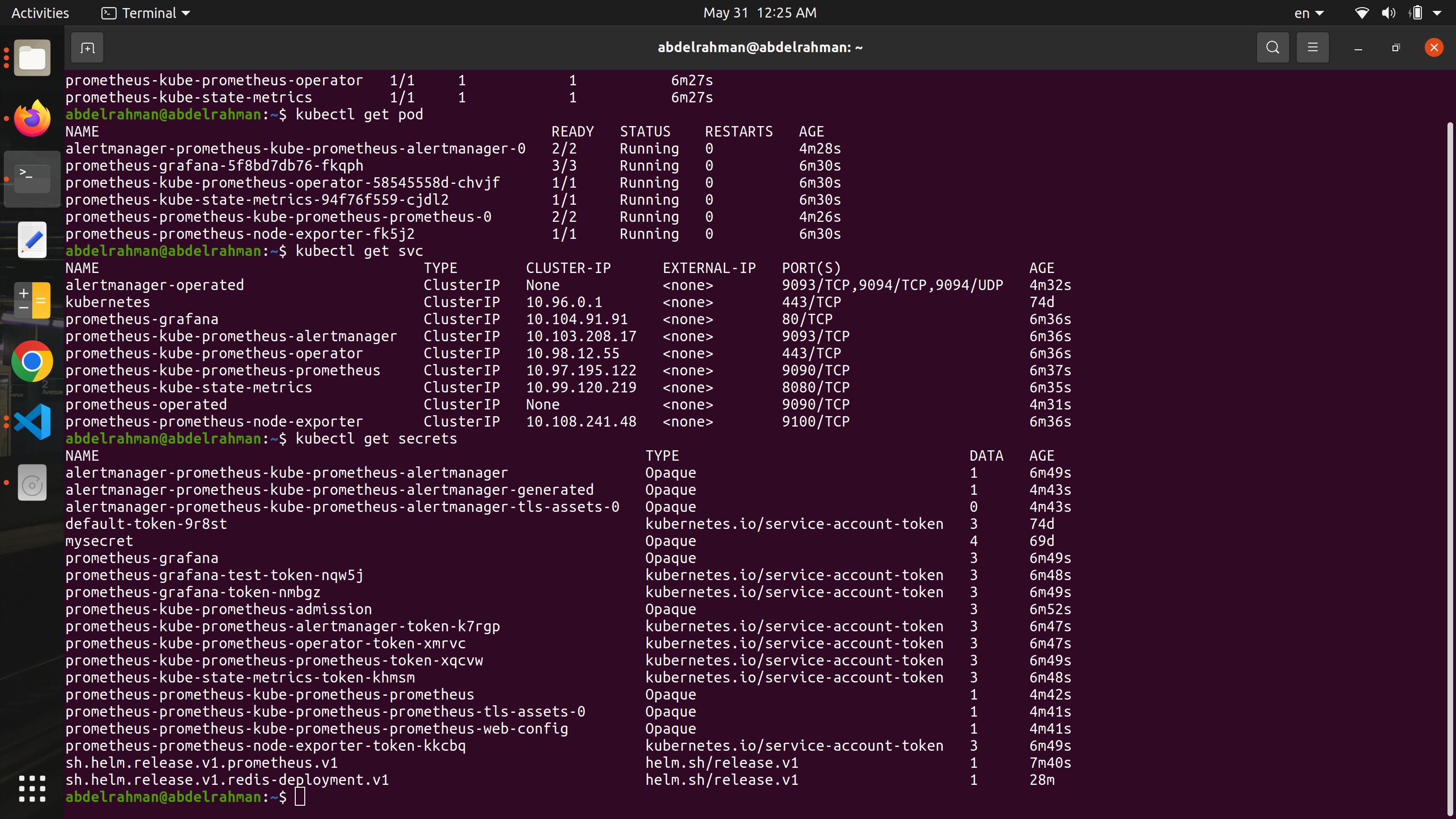1456x819 pixels.
Task: Open the calendar via the clock
Action: (x=759, y=12)
